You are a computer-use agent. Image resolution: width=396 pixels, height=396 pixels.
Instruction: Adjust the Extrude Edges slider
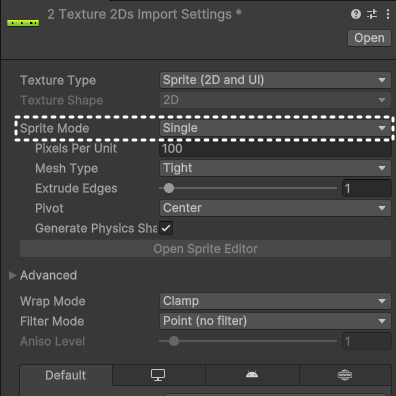click(248, 188)
